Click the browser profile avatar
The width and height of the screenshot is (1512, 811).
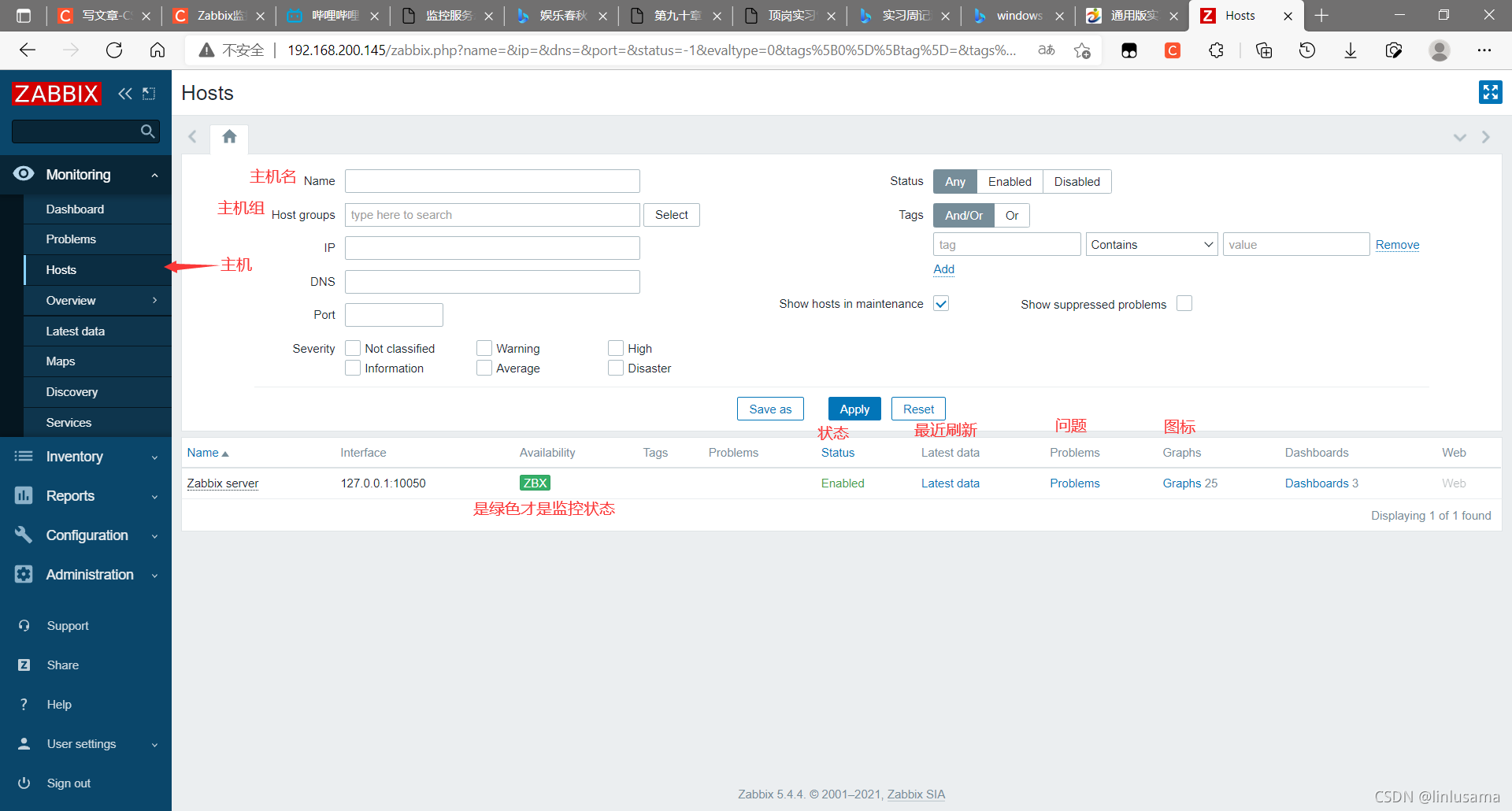tap(1440, 50)
